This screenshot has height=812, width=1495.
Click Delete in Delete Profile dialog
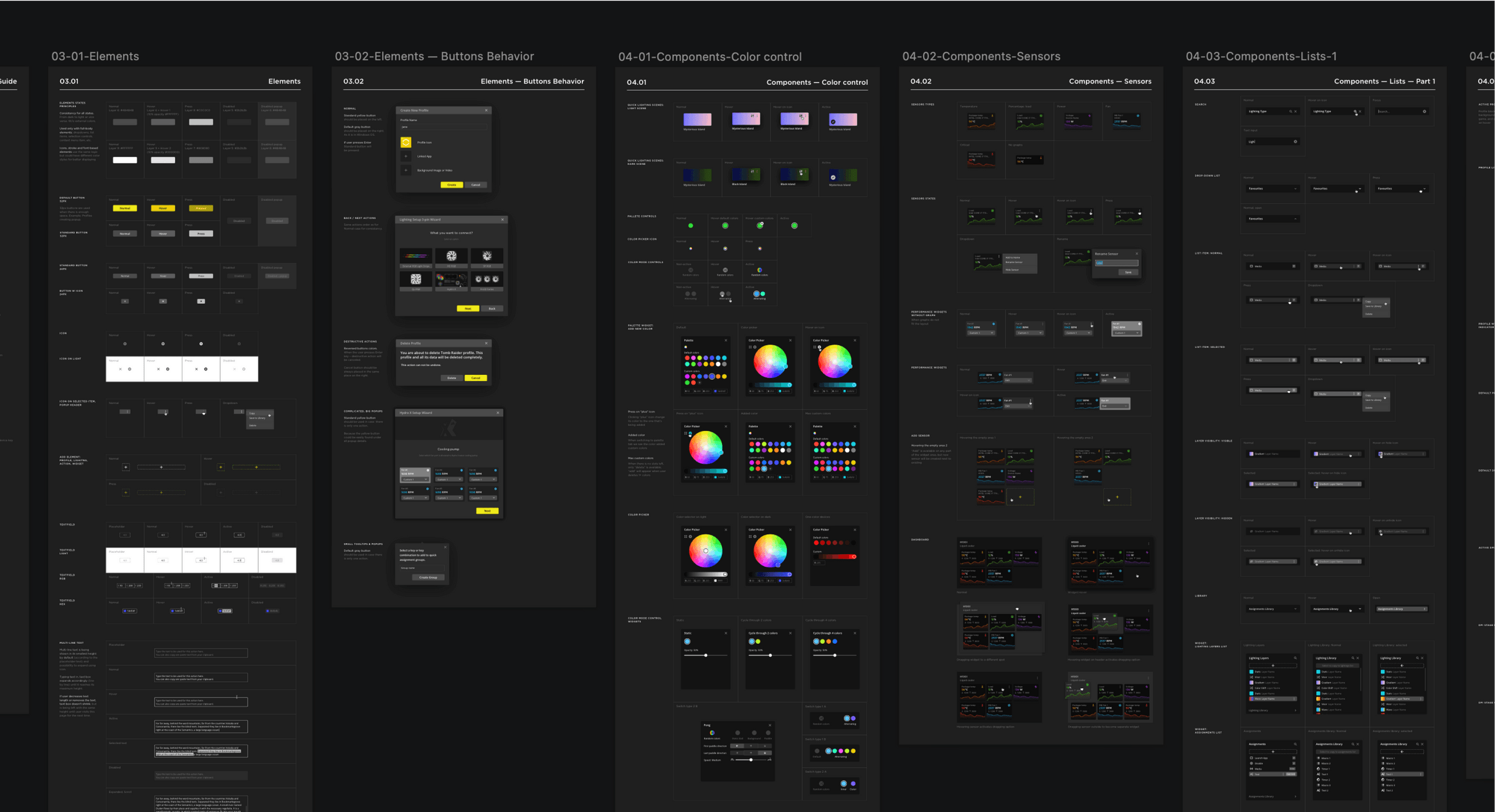(452, 378)
